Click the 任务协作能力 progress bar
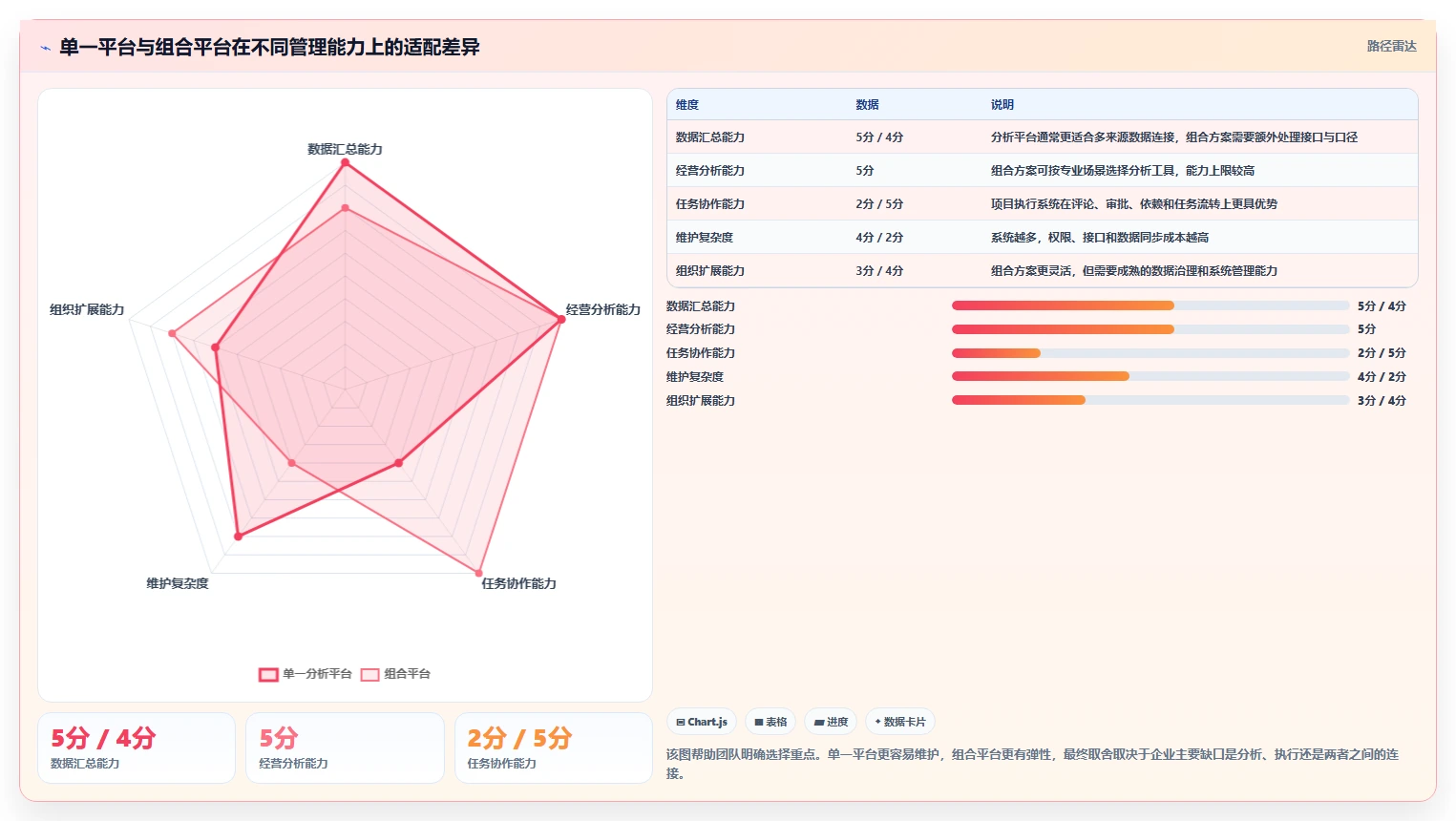The image size is (1456, 821). (x=1150, y=353)
